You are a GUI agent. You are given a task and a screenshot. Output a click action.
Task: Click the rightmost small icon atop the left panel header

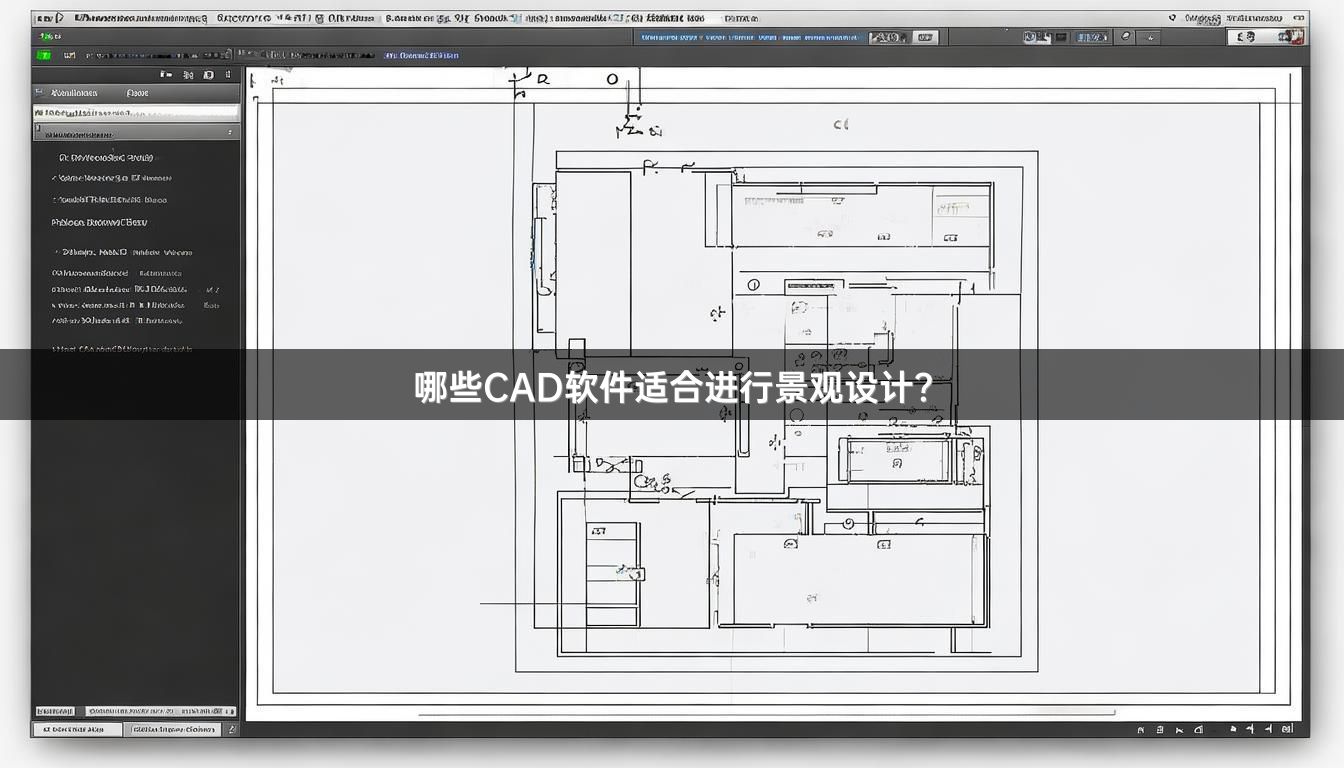coord(228,75)
